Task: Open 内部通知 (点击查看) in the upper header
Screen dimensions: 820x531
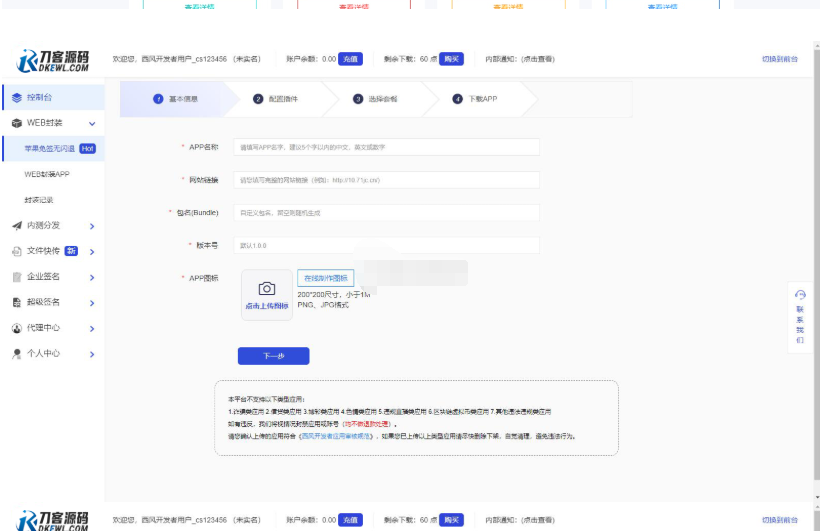Action: pyautogui.click(x=520, y=59)
